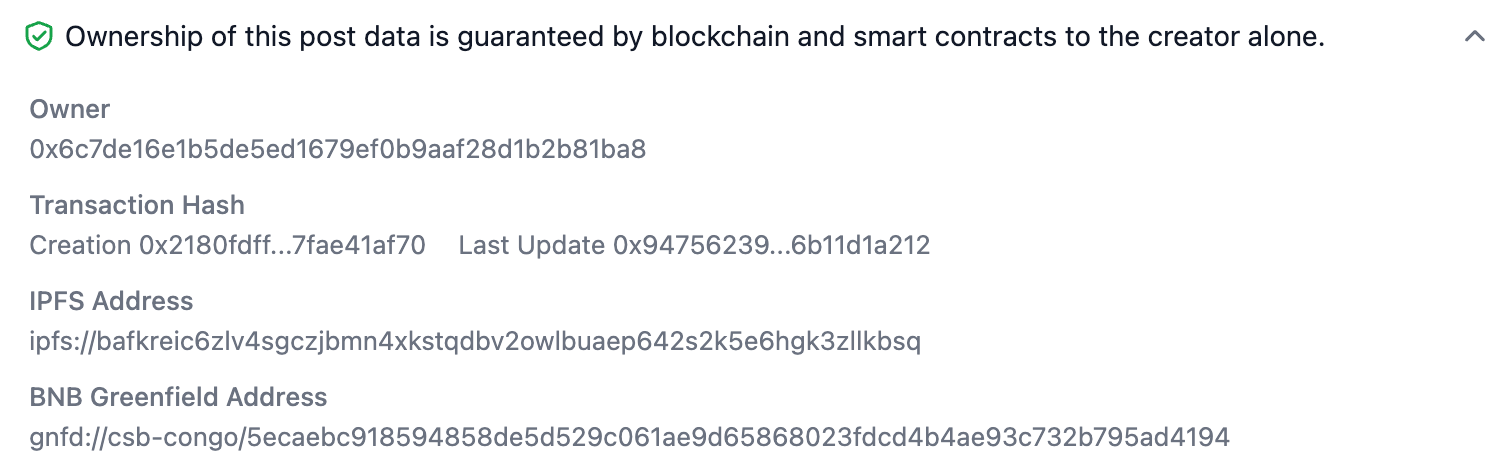
Task: Click the ipfs:// protocol prefix
Action: pos(62,342)
